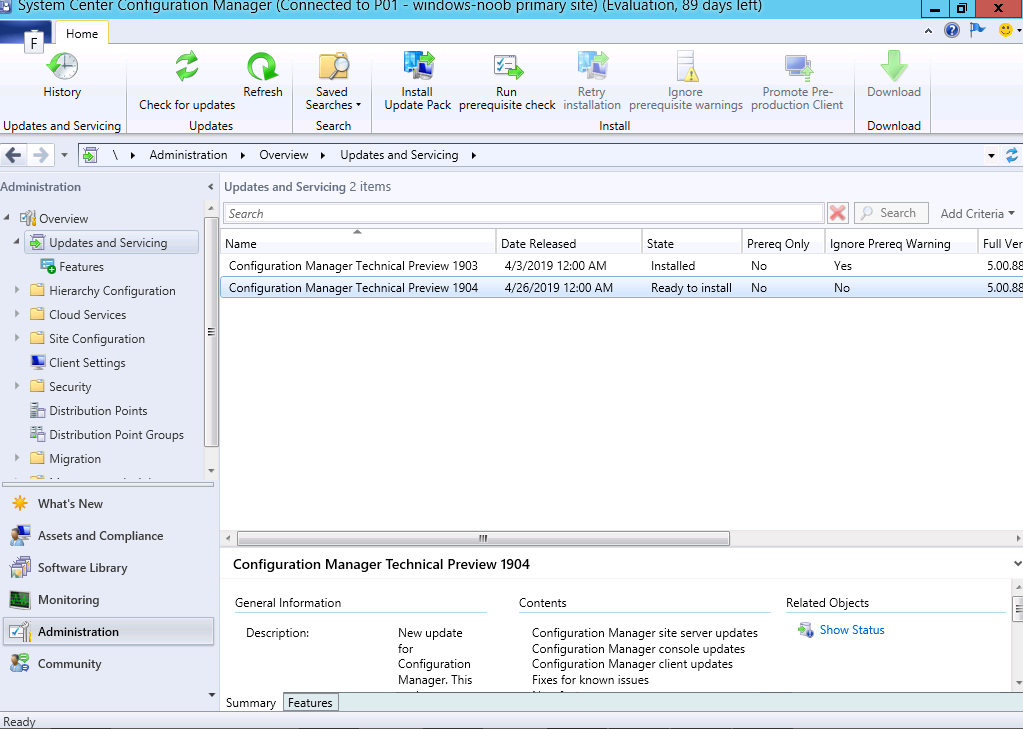
Task: Switch to the Features details tab
Action: (x=311, y=703)
